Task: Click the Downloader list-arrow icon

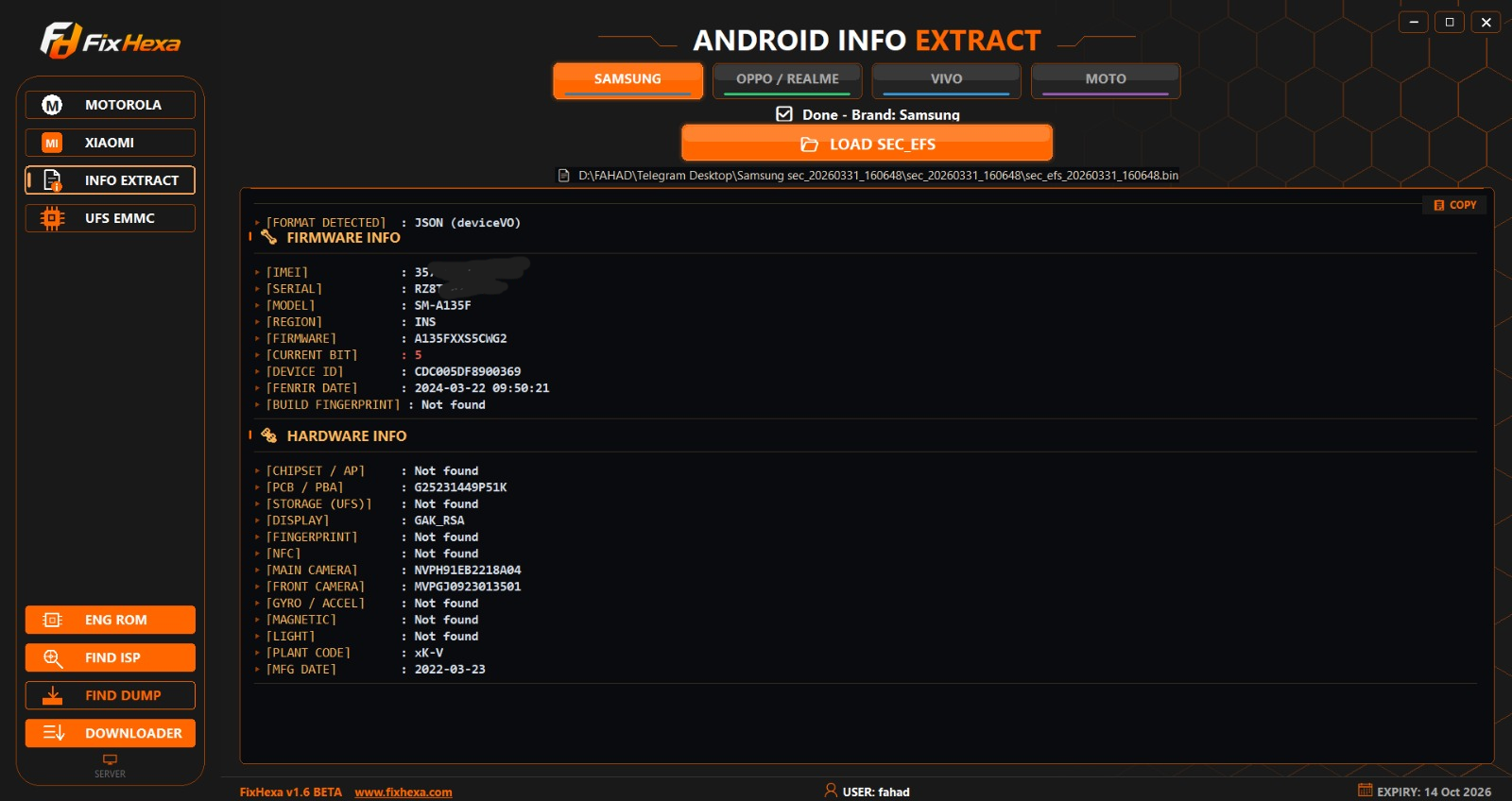Action: [x=54, y=733]
